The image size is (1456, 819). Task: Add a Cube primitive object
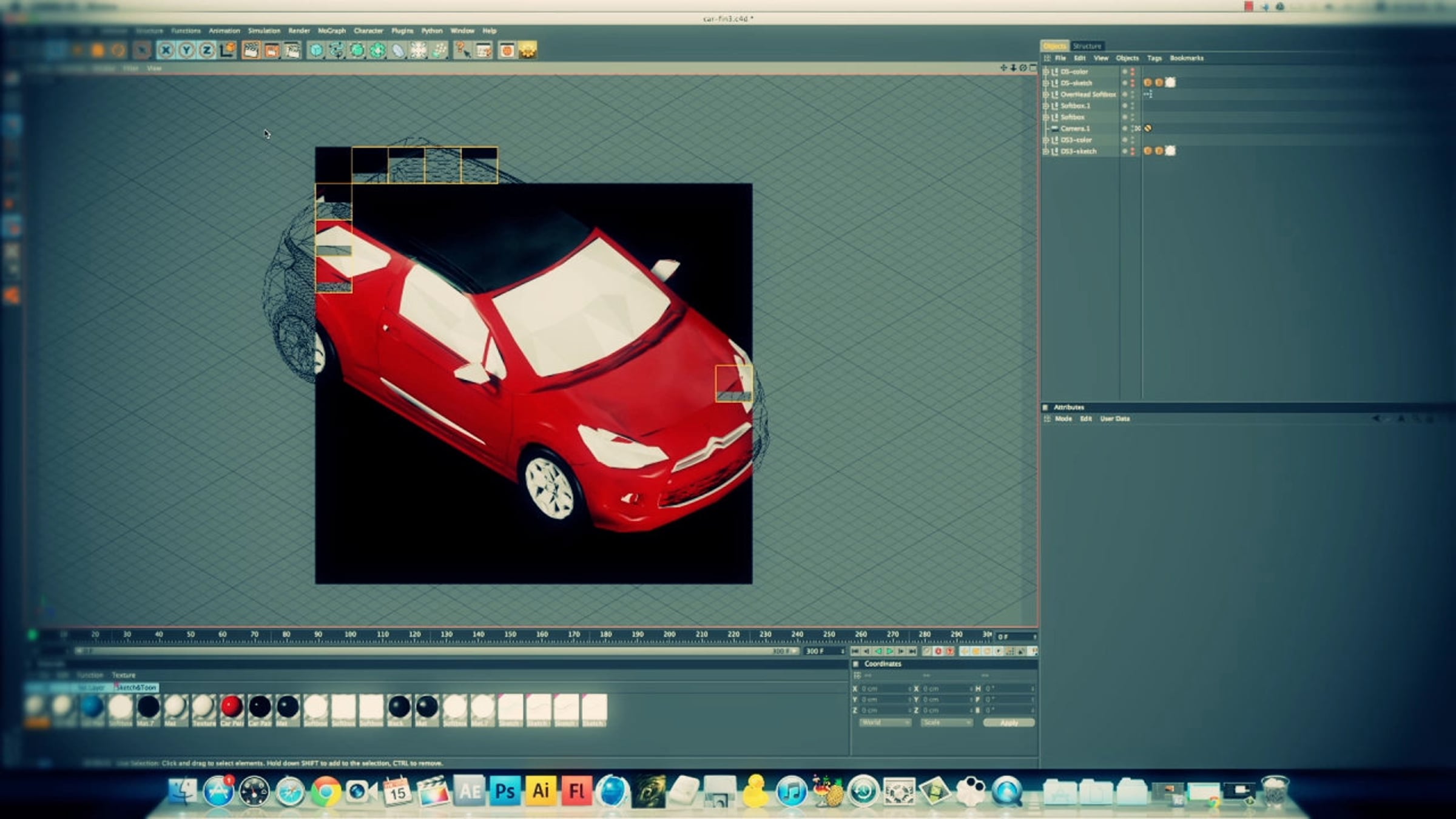click(x=316, y=50)
